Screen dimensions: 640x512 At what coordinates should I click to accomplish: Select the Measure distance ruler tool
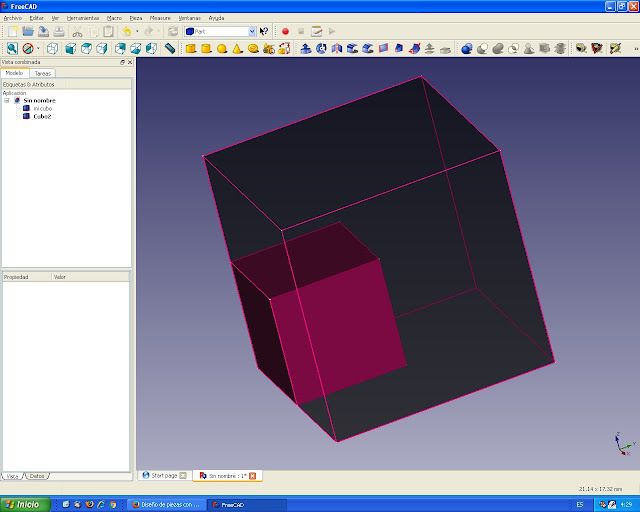[170, 49]
